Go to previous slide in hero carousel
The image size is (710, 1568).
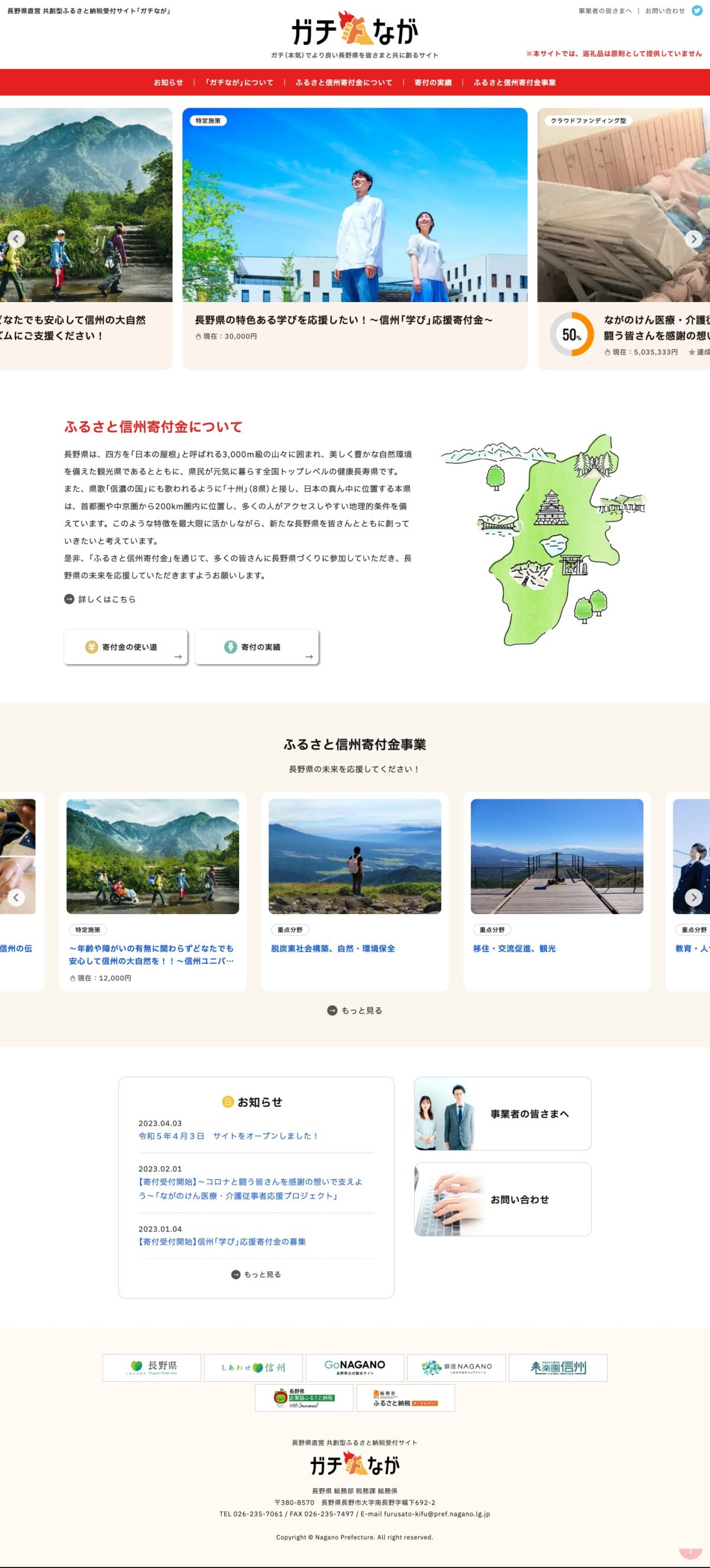pyautogui.click(x=17, y=239)
